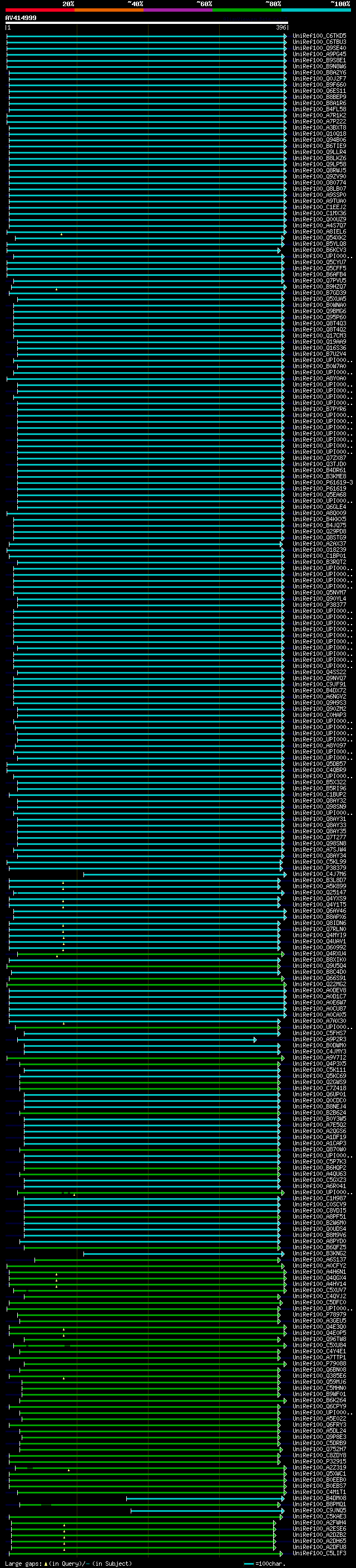The image size is (356, 1568).
Task: Click hit label UniRef100_A7P222
Action: click(x=319, y=121)
